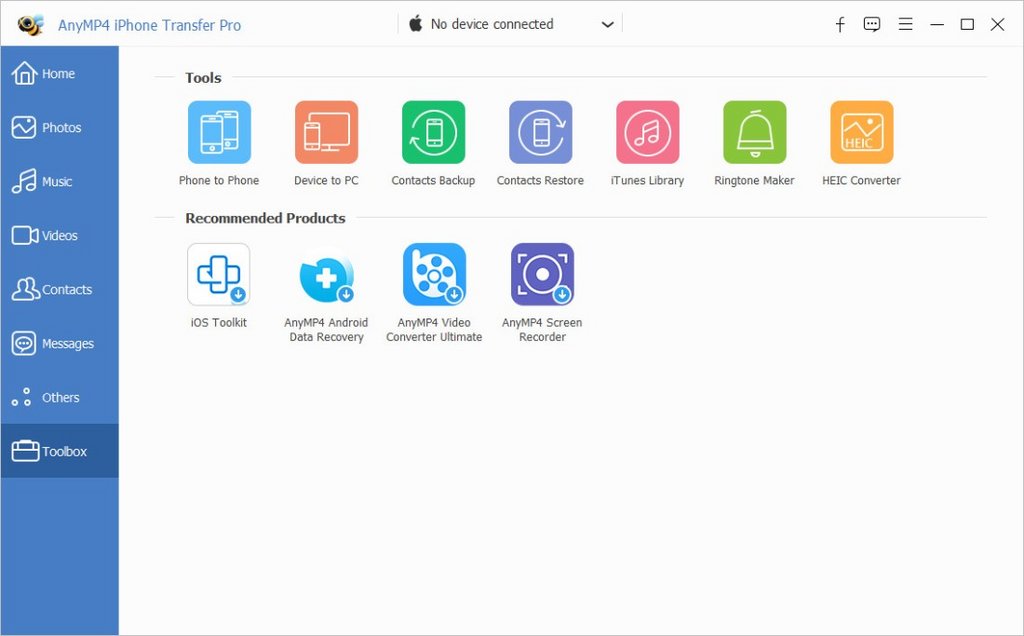Maximize the application window
Screen dimensions: 1024x636
(967, 25)
